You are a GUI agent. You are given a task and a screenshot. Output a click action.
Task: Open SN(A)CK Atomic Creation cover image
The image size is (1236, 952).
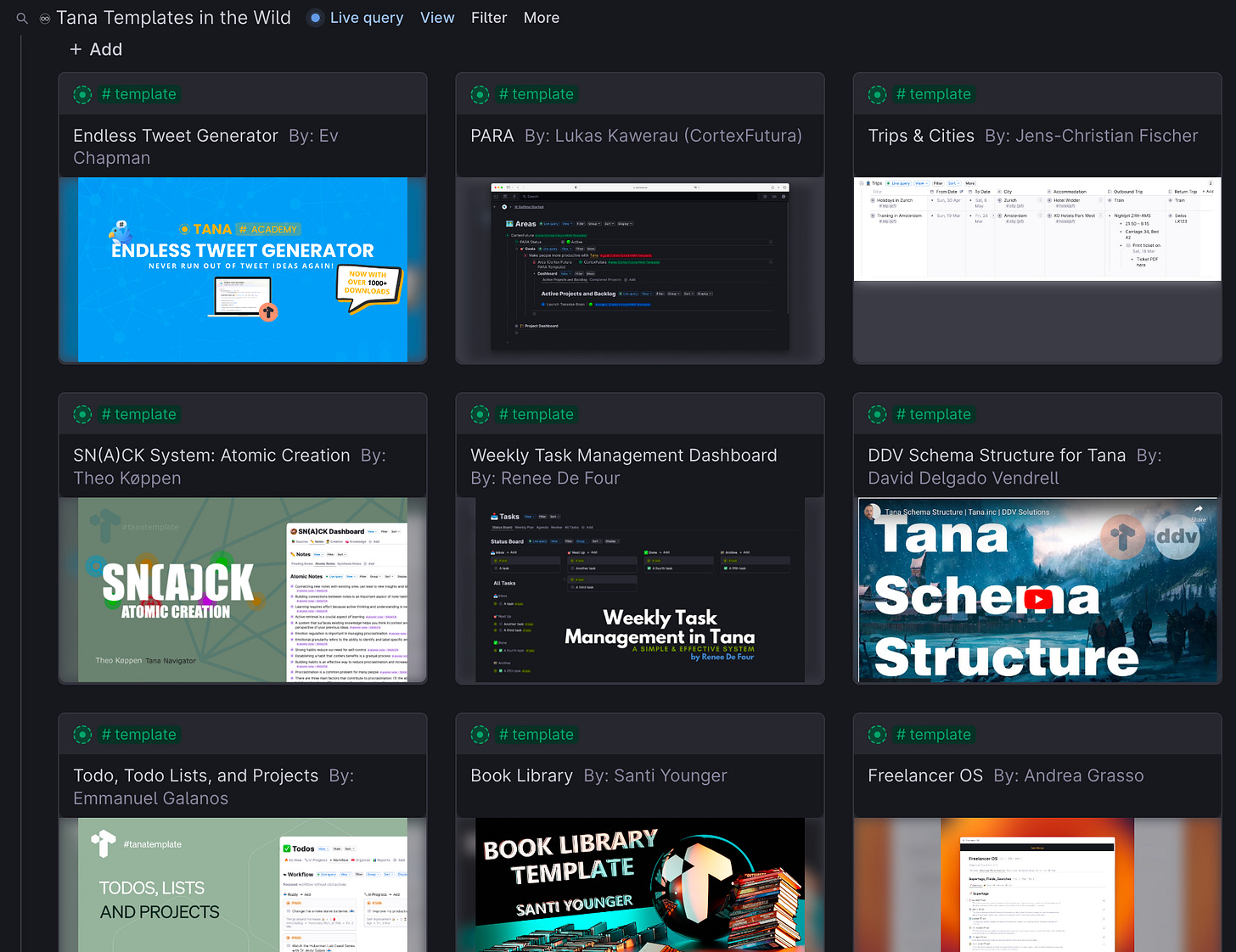pyautogui.click(x=243, y=590)
